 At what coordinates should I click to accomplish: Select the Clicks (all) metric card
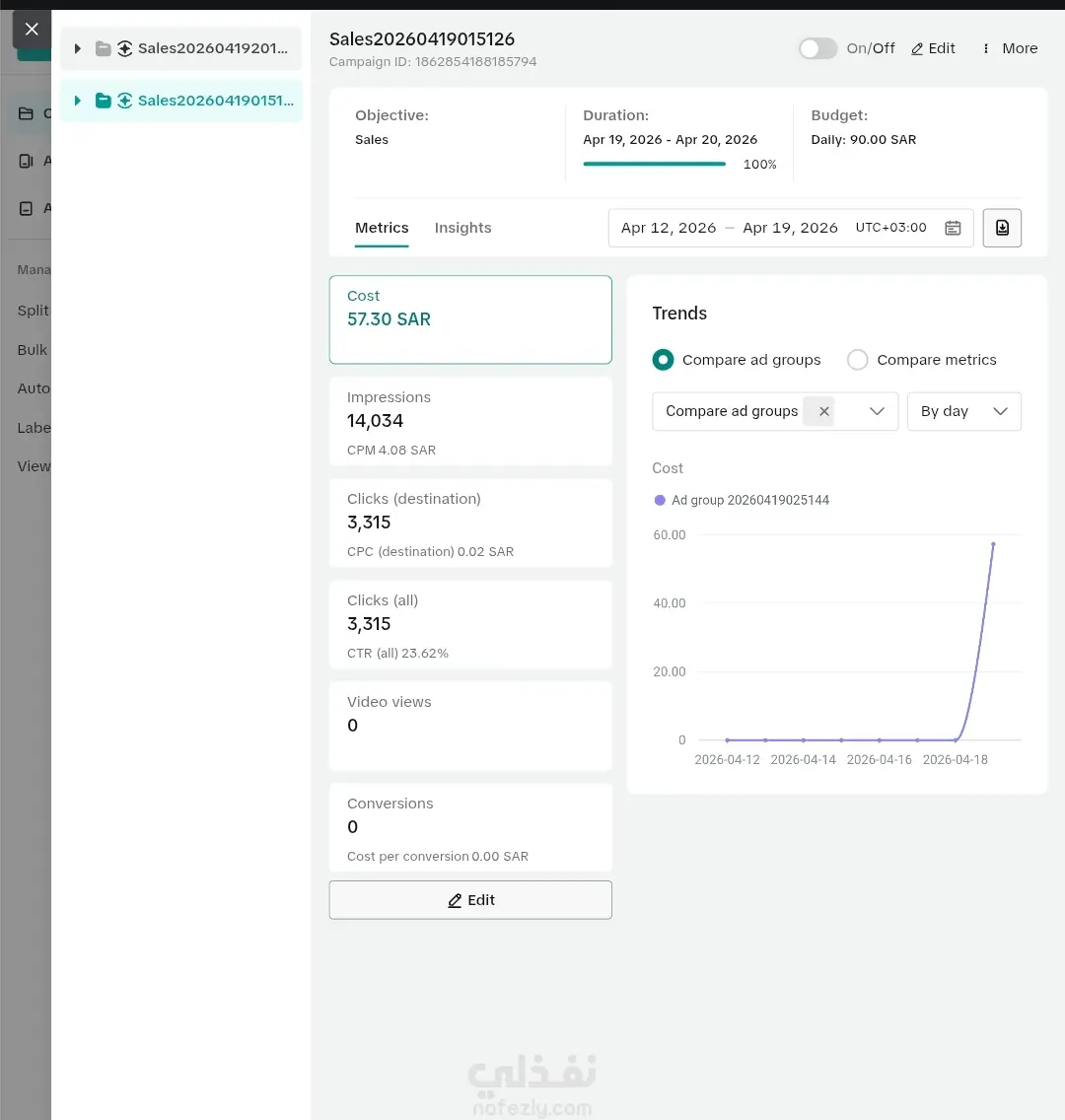coord(470,624)
